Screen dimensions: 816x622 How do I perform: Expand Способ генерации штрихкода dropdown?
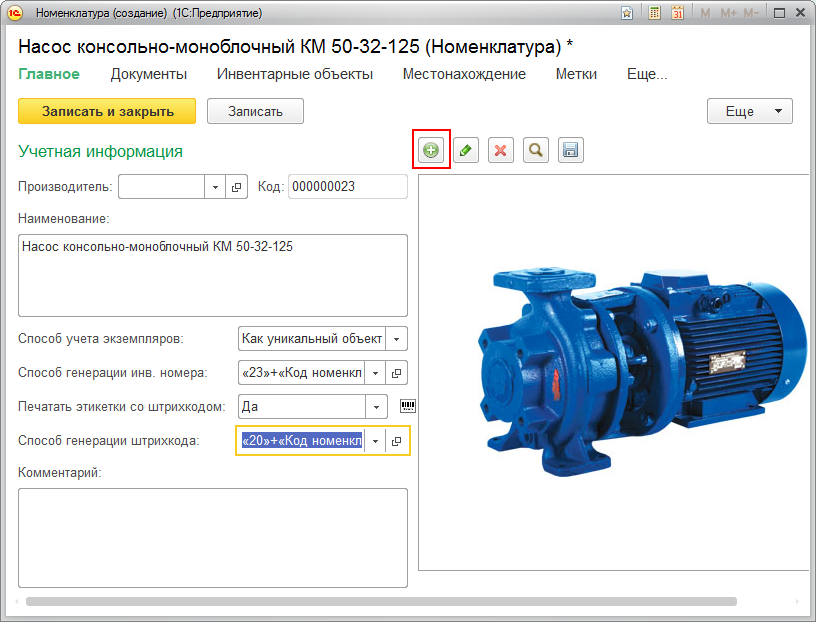click(375, 441)
